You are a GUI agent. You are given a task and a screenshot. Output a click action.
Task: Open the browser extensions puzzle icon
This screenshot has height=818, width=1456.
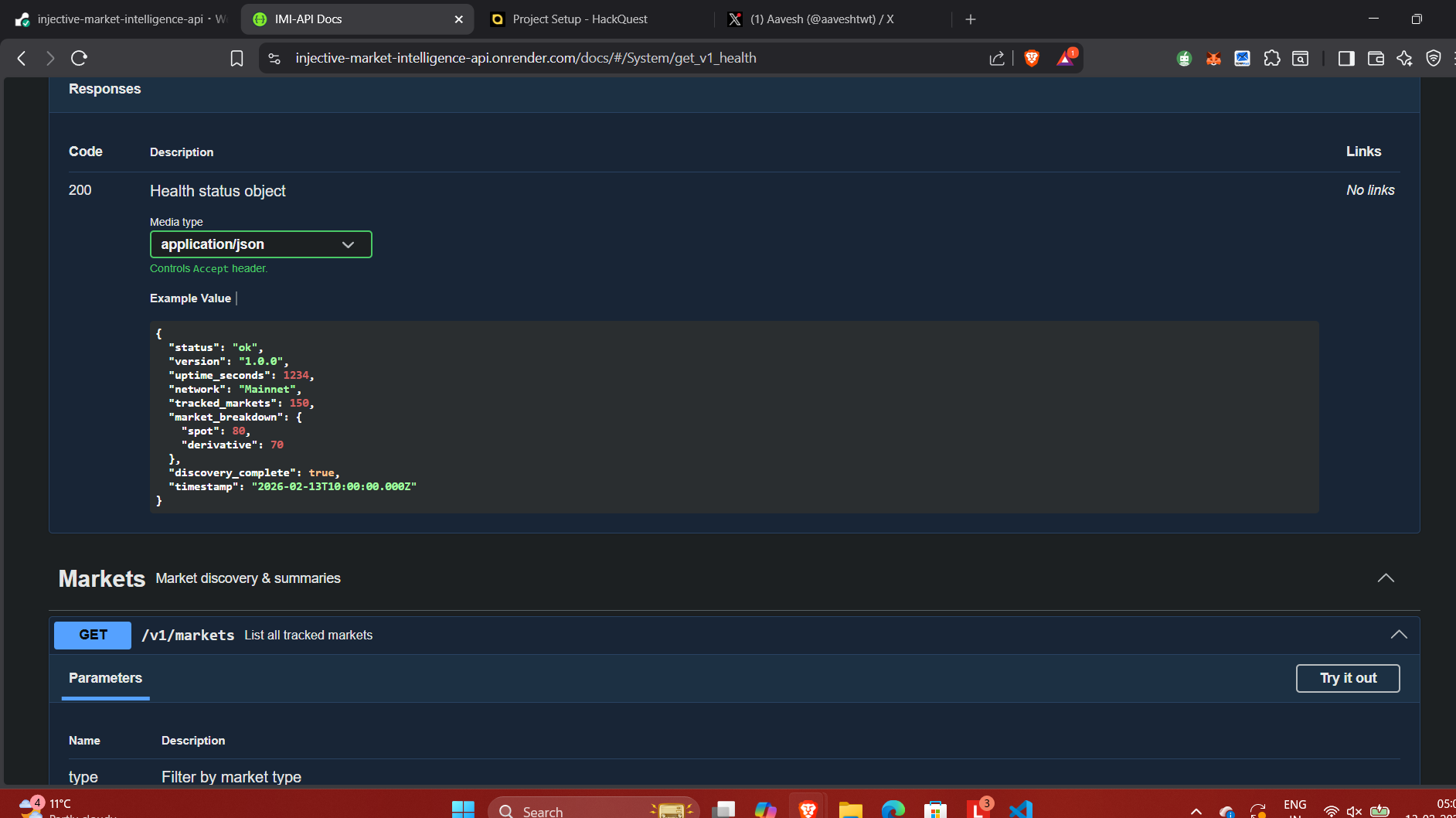[1271, 58]
